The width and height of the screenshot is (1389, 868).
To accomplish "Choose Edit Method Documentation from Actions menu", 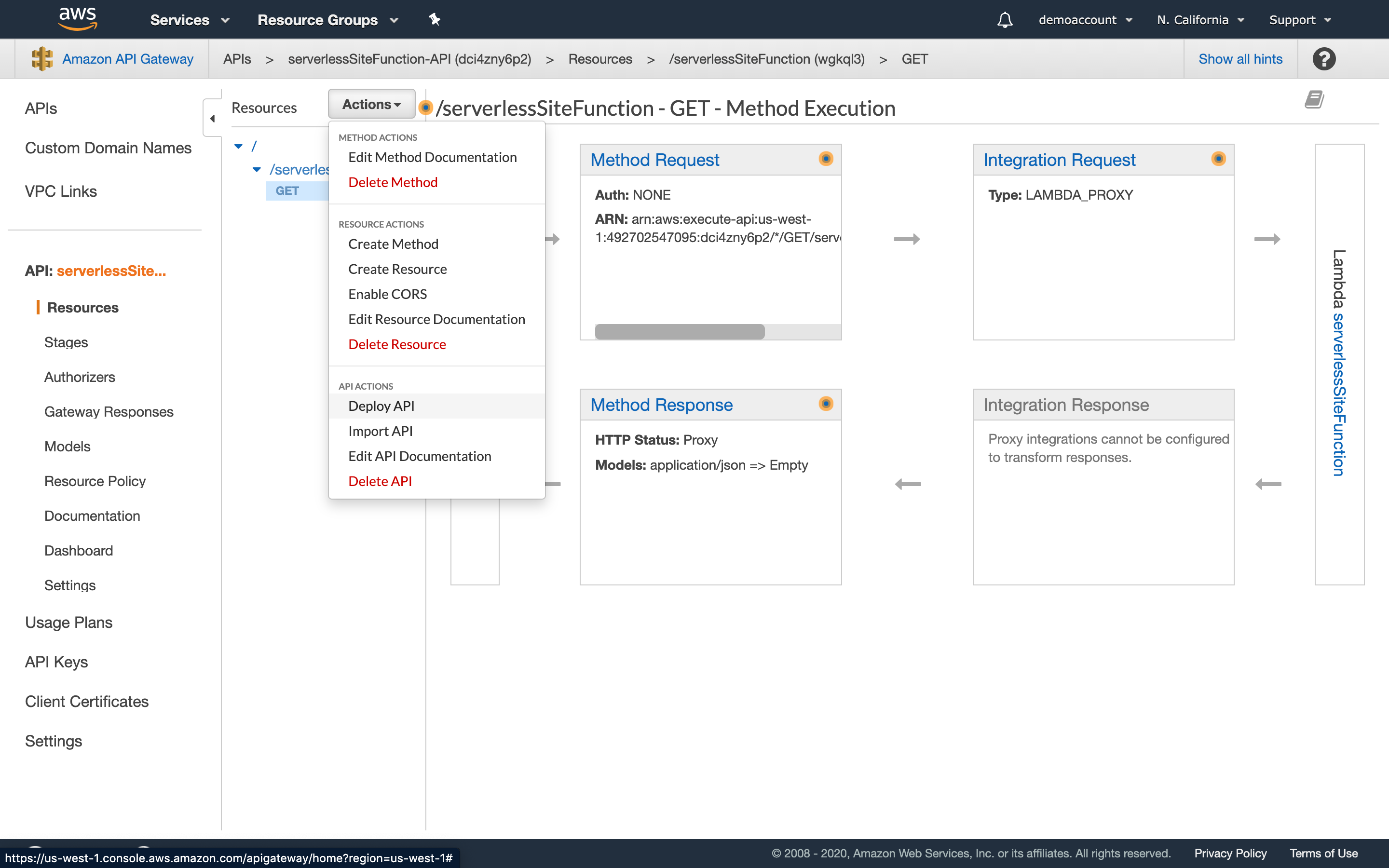I will click(432, 157).
